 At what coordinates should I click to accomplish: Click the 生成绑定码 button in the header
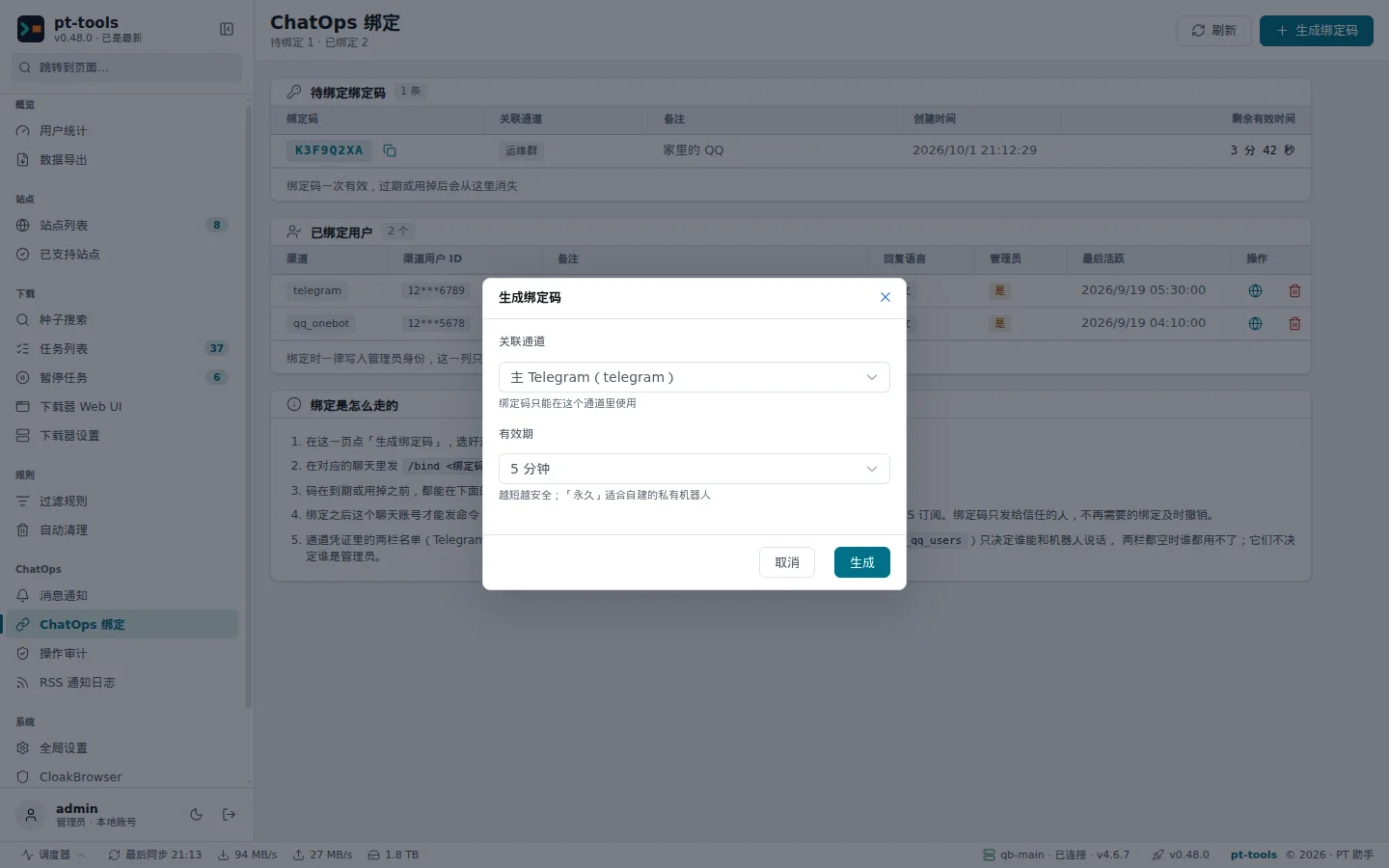click(1317, 31)
